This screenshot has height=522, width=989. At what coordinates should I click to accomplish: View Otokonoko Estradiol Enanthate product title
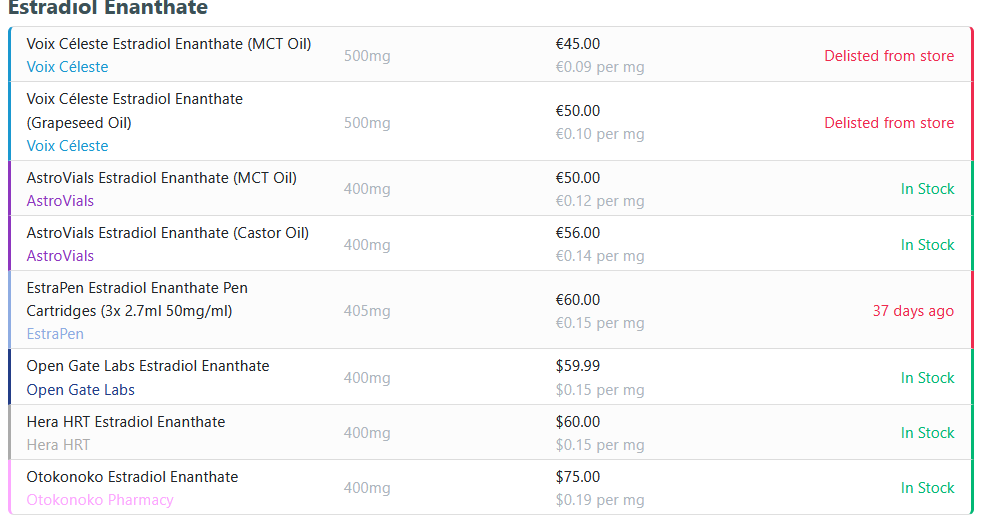(132, 477)
